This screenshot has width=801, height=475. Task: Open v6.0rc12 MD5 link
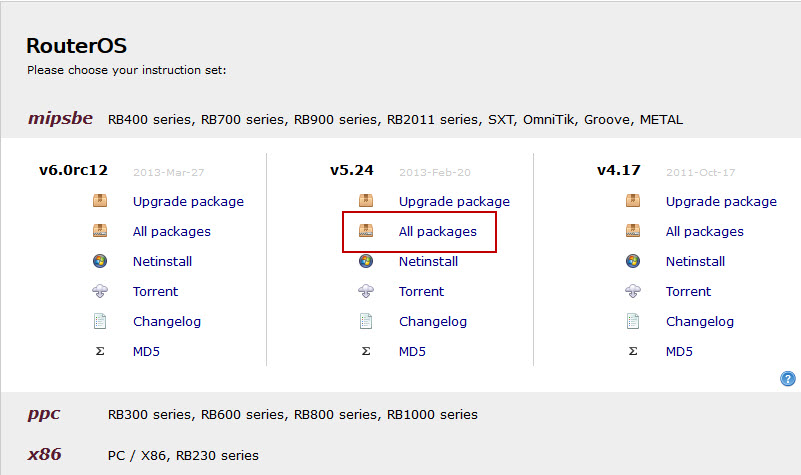pyautogui.click(x=146, y=351)
